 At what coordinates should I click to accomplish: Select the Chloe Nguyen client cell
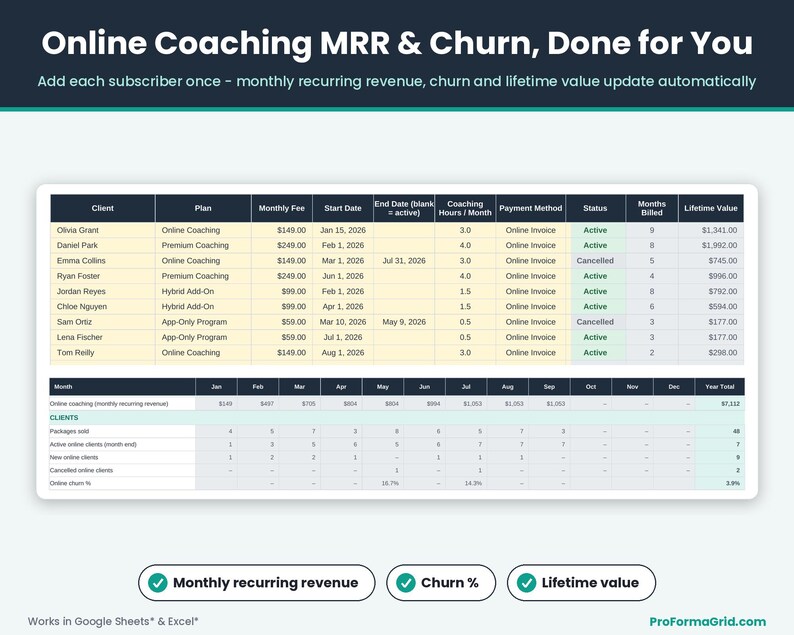pos(103,306)
